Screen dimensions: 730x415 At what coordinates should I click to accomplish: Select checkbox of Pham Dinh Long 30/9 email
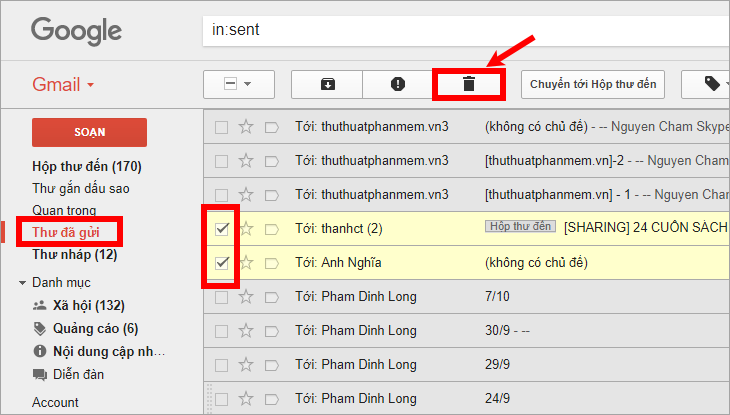click(x=221, y=331)
